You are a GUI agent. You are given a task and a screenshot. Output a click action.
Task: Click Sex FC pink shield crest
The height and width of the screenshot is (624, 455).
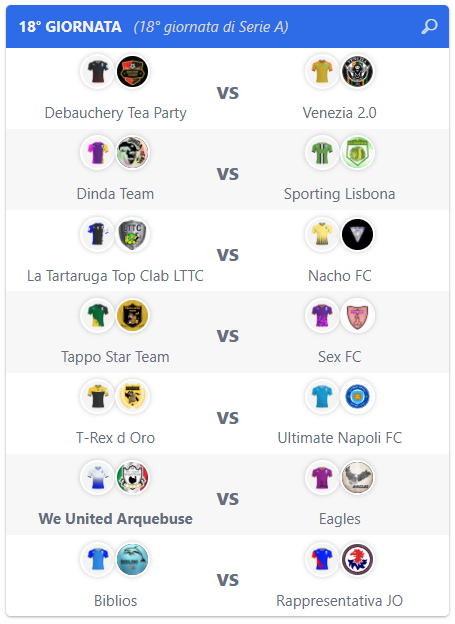(x=357, y=316)
